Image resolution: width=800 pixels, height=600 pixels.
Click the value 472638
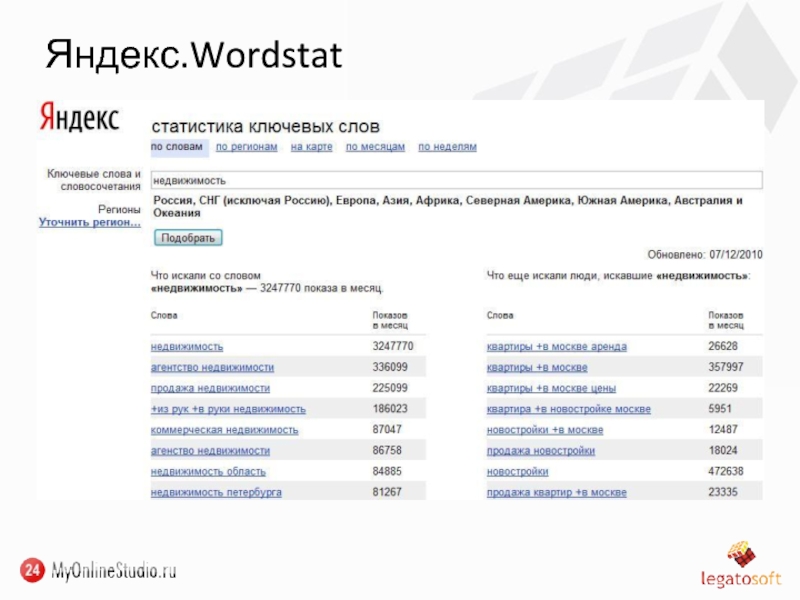click(x=726, y=471)
